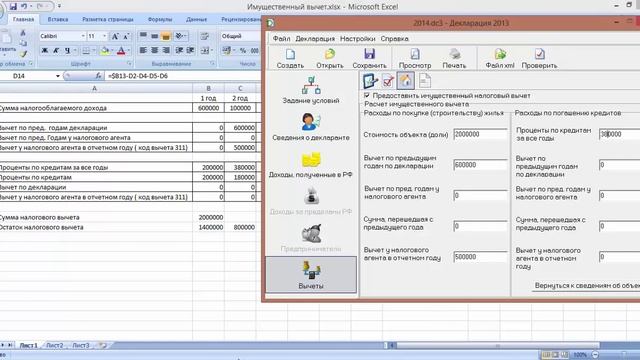
Task: Open the font size 11 dropdown
Action: pos(104,36)
